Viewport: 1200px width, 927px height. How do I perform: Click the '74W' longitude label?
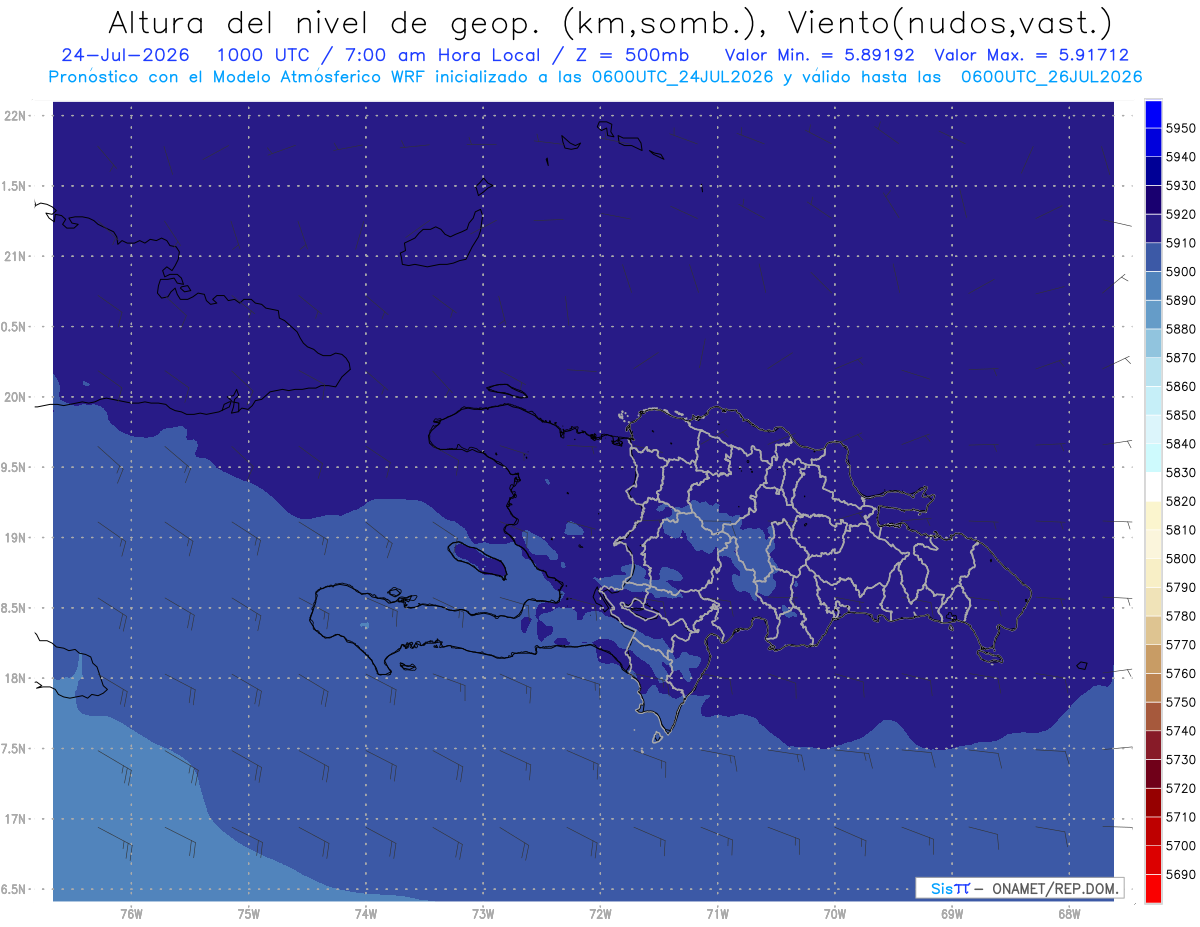click(x=366, y=913)
